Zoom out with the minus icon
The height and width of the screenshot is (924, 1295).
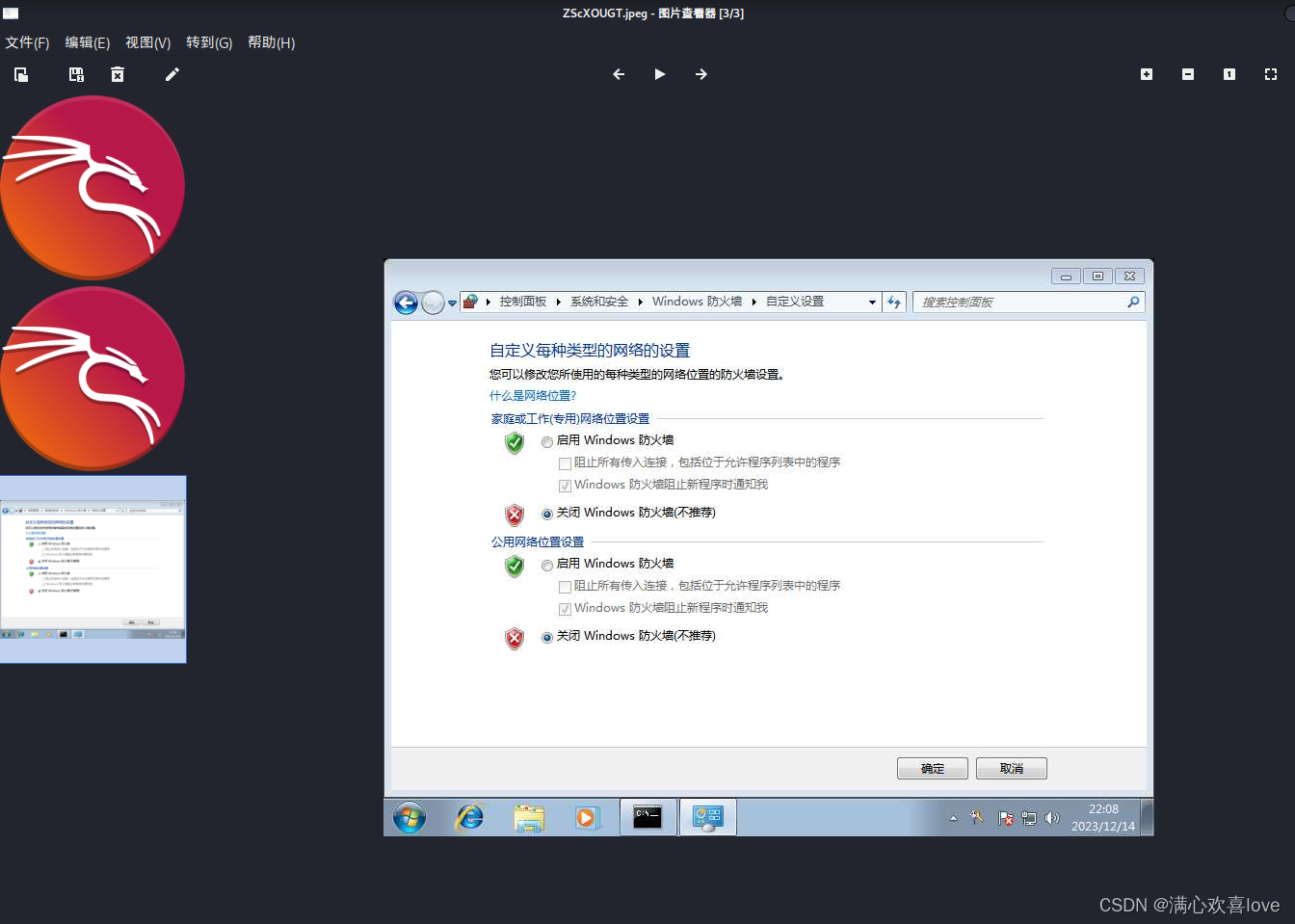tap(1188, 74)
